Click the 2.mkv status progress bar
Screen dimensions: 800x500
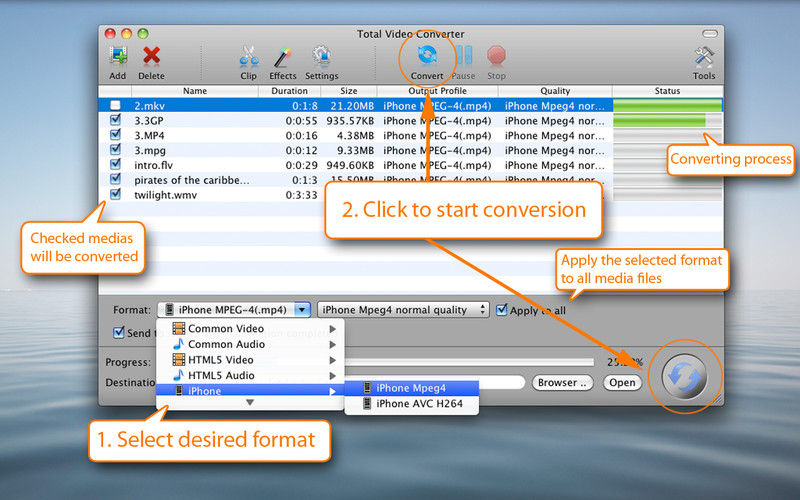point(667,106)
